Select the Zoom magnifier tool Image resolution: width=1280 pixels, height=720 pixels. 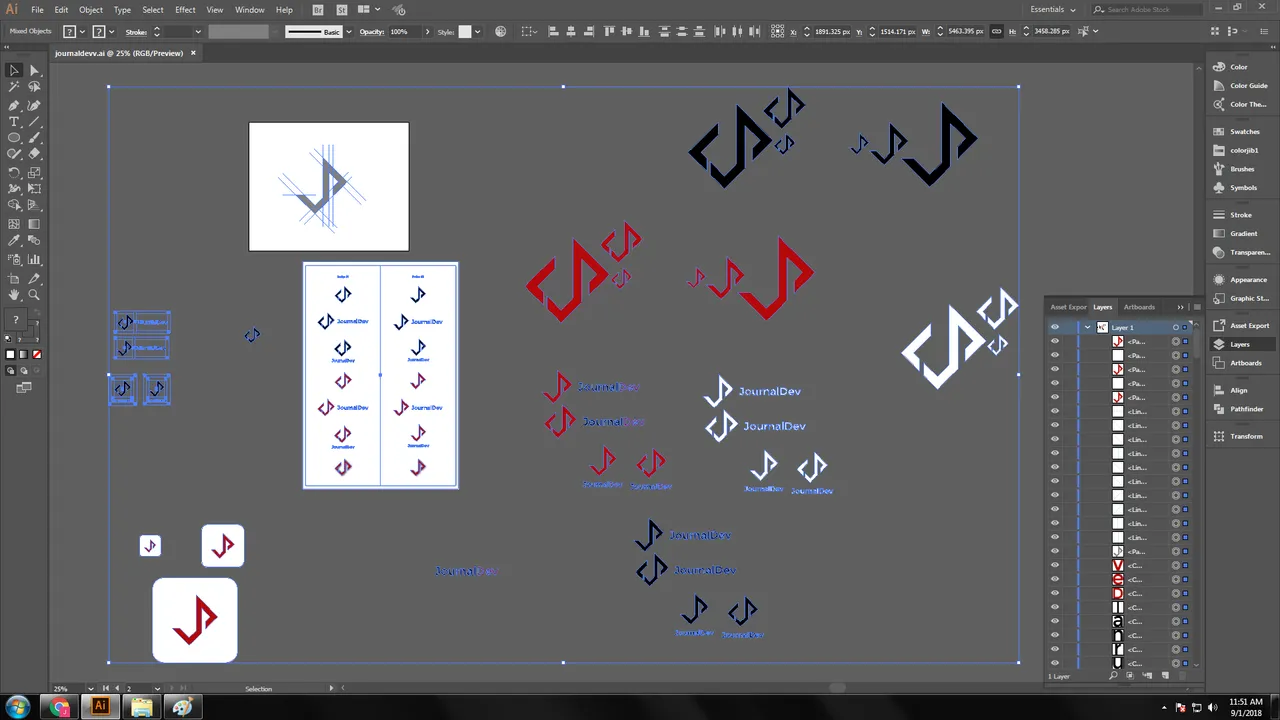click(34, 295)
